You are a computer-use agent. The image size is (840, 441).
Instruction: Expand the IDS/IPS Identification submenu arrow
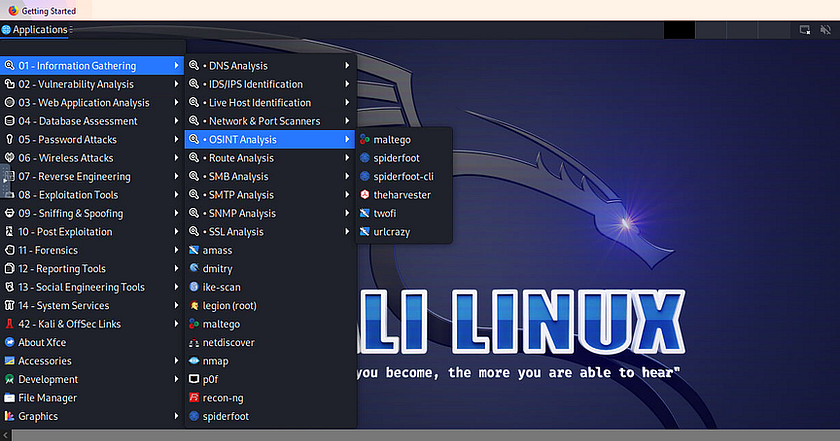pos(347,84)
